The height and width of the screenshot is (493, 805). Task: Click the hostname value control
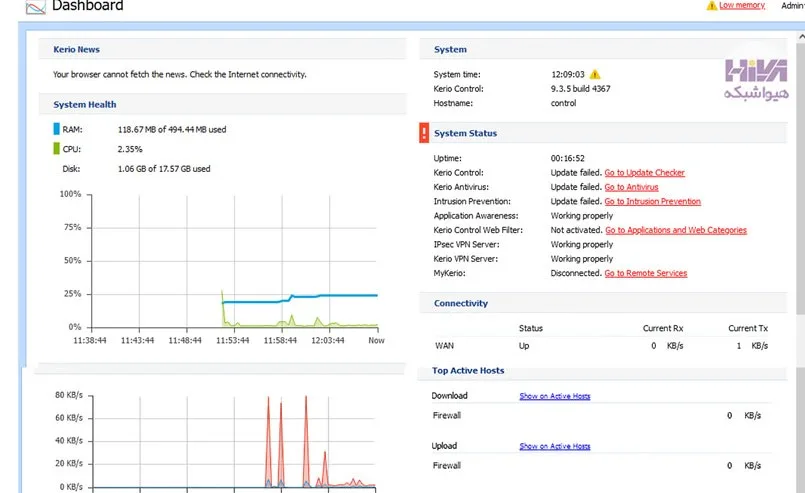[x=563, y=103]
